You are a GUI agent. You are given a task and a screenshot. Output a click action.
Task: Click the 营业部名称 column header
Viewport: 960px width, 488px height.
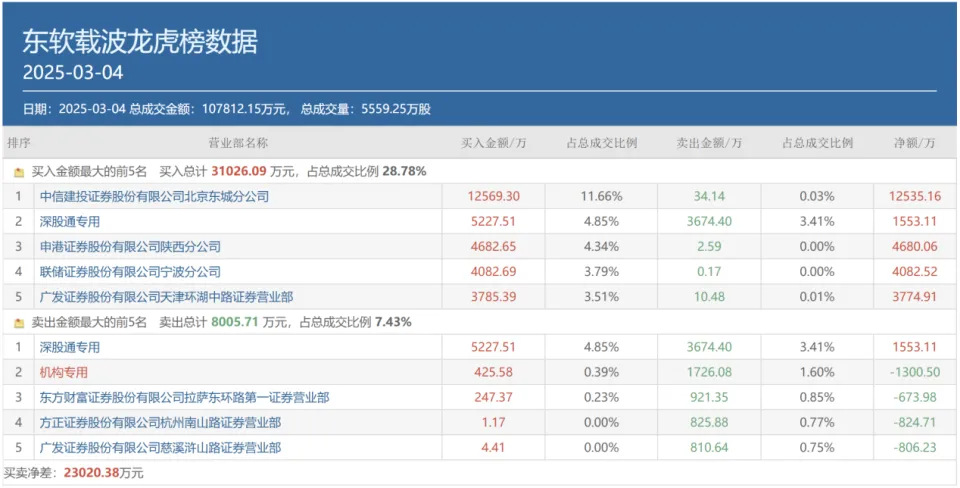point(237,143)
